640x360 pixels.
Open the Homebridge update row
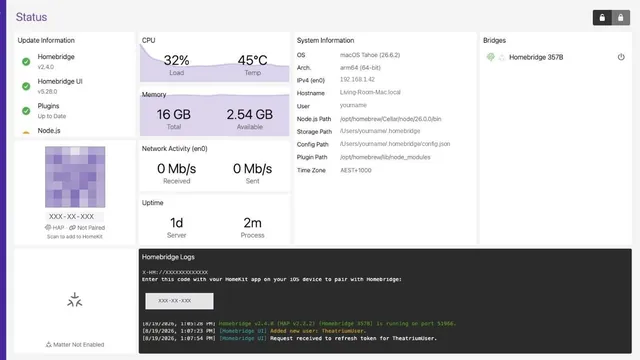pyautogui.click(x=74, y=61)
